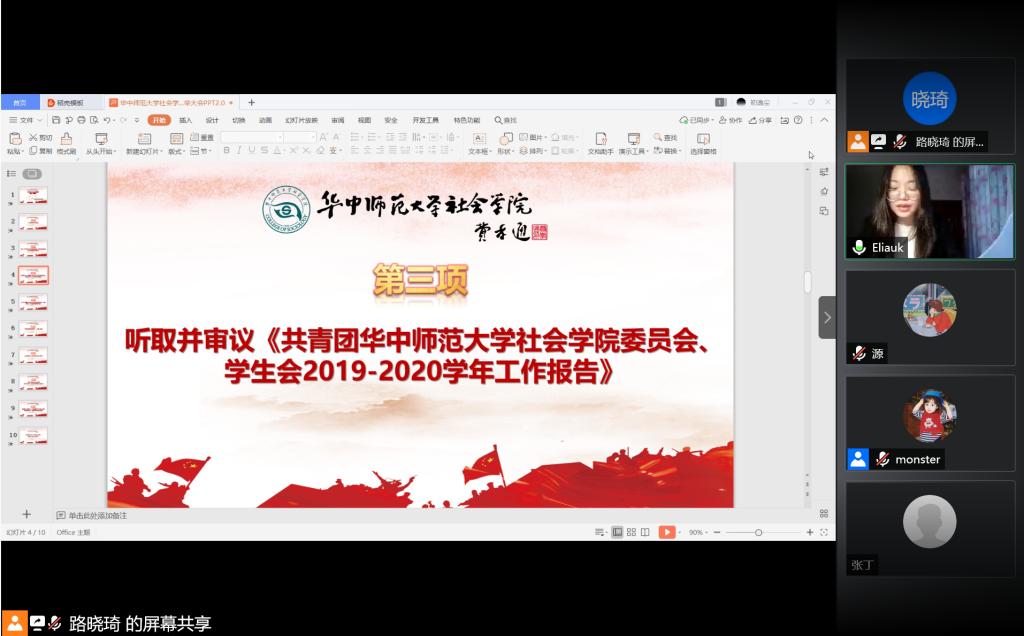This screenshot has height=636, width=1024.
Task: Select slide 6 thumbnail in slide panel
Action: point(33,329)
